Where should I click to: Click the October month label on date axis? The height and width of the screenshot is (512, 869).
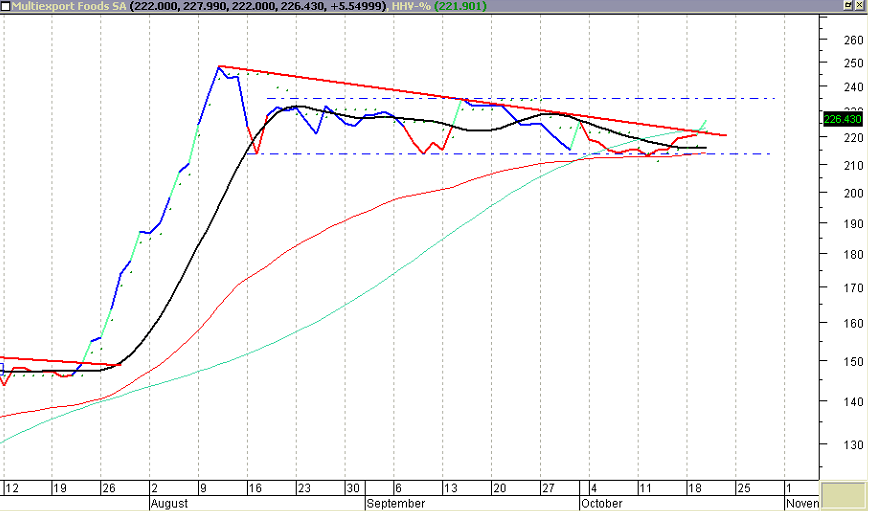[601, 504]
